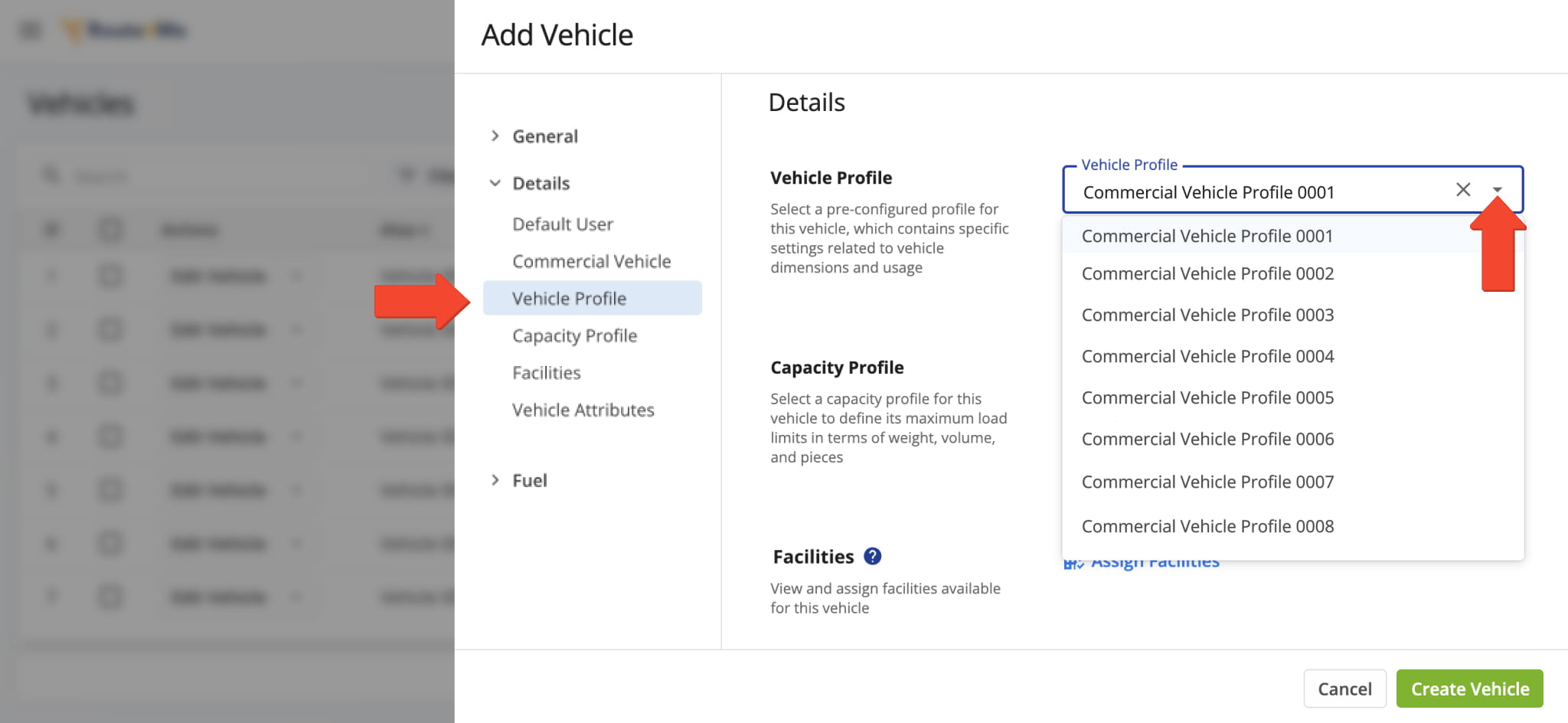Pick Commercial Vehicle Profile 0008 option
Image resolution: width=1568 pixels, height=723 pixels.
point(1207,527)
